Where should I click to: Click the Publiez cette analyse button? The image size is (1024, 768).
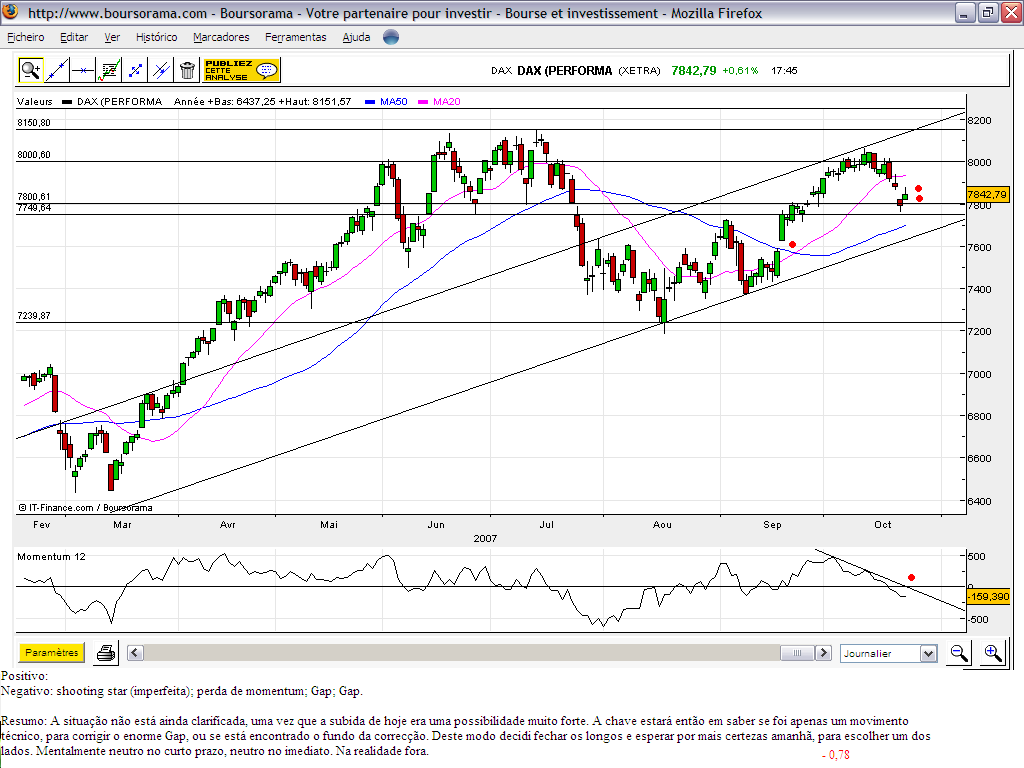pos(242,70)
